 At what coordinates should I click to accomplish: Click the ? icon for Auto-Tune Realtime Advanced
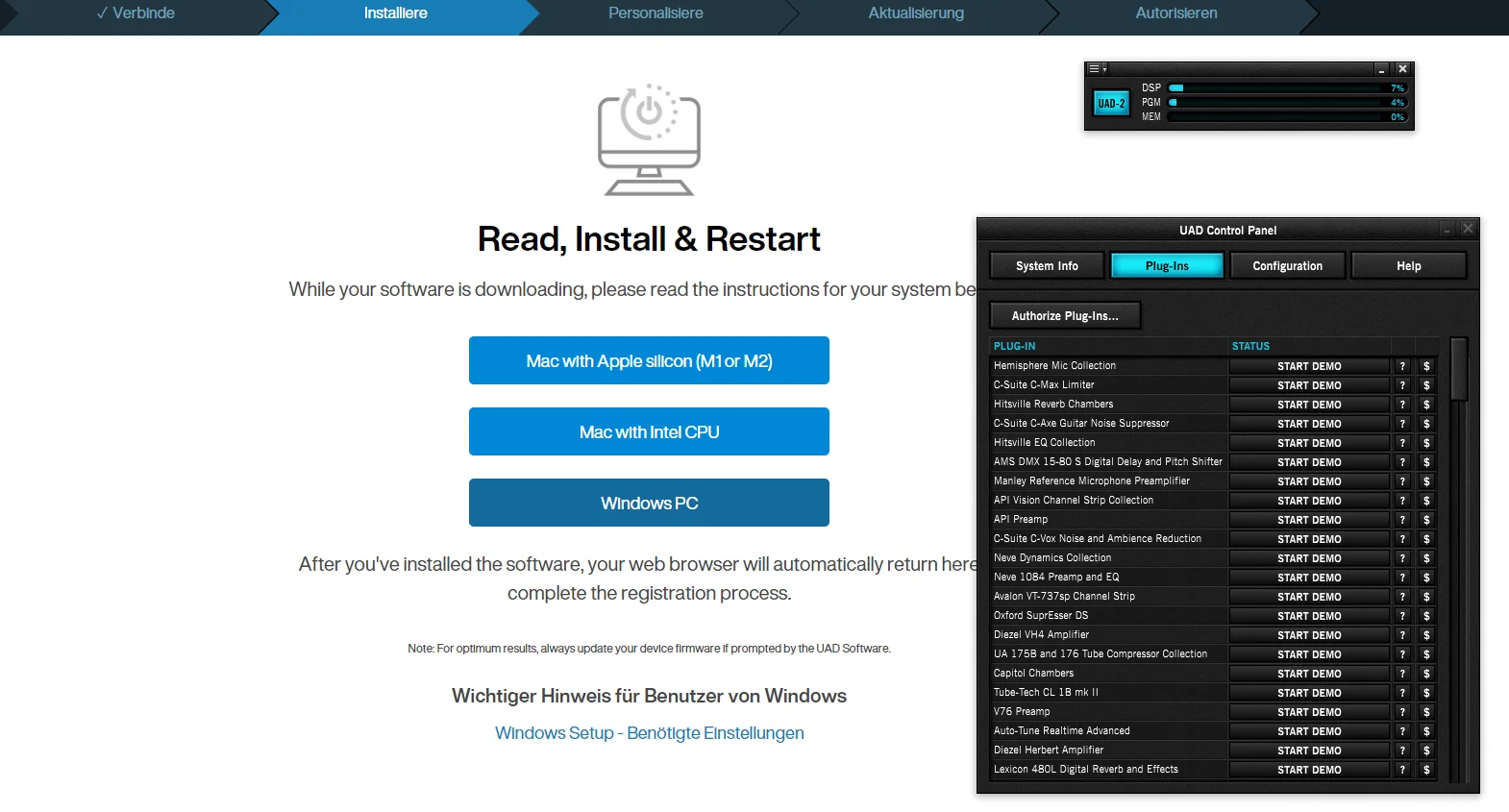point(1402,731)
